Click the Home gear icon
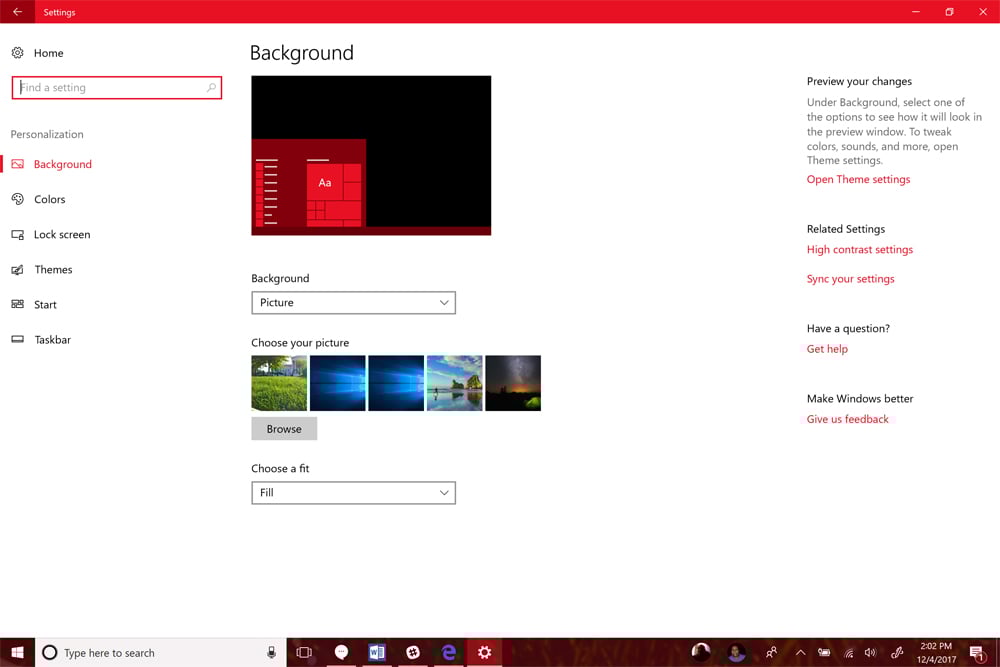This screenshot has height=667, width=1000. [17, 52]
